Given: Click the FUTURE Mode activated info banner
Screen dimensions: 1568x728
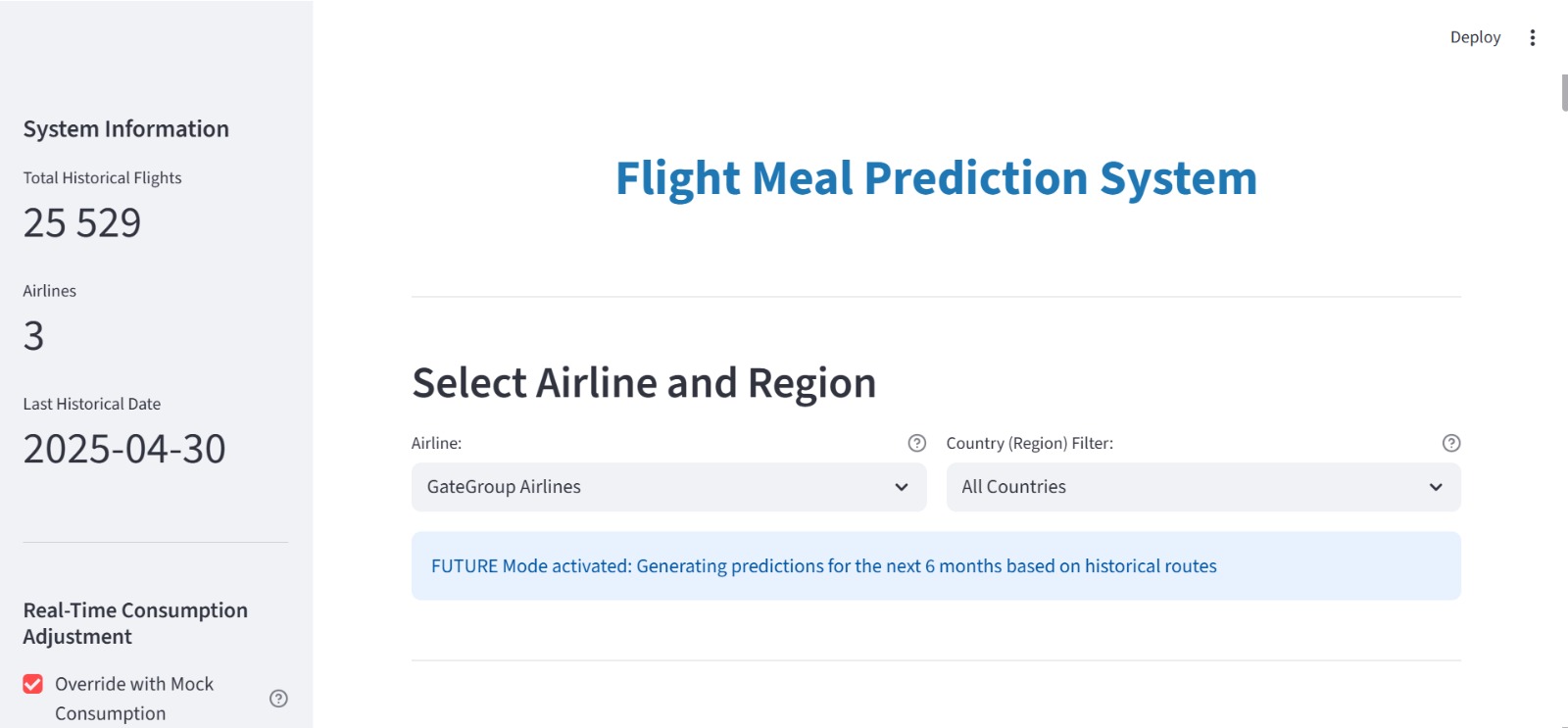Looking at the screenshot, I should [x=936, y=566].
